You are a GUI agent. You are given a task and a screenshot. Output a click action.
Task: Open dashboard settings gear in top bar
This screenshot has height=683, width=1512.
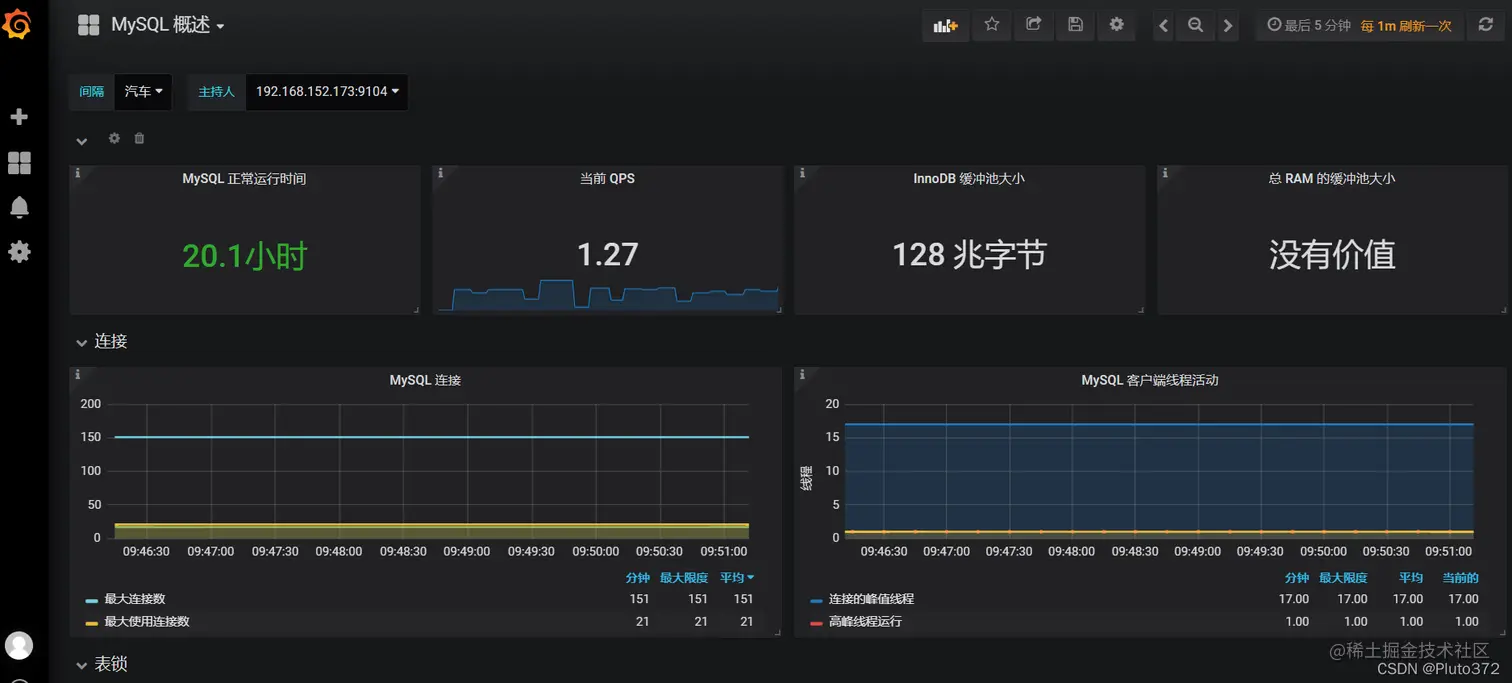[x=1117, y=25]
